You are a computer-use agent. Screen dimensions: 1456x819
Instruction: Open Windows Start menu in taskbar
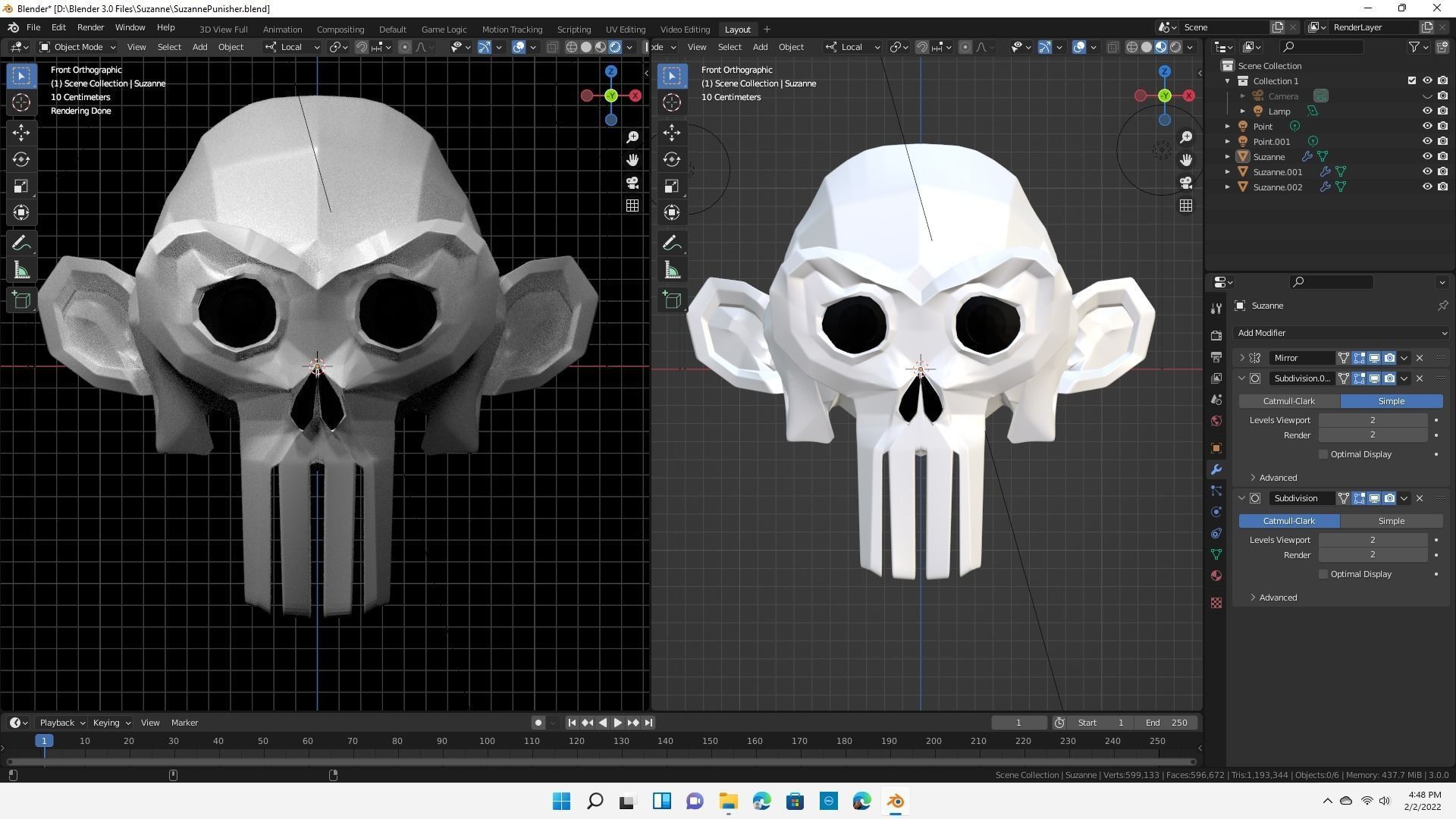[x=561, y=801]
